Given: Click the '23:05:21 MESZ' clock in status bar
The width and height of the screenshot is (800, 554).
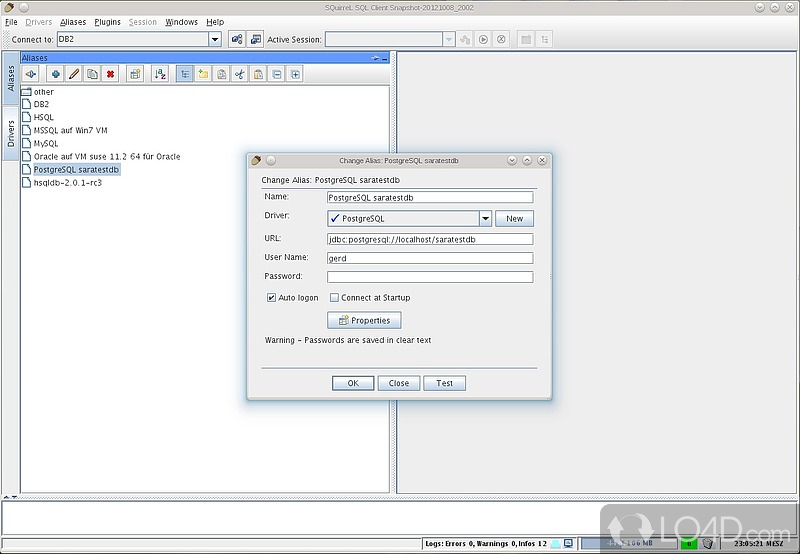Looking at the screenshot, I should click(x=758, y=544).
